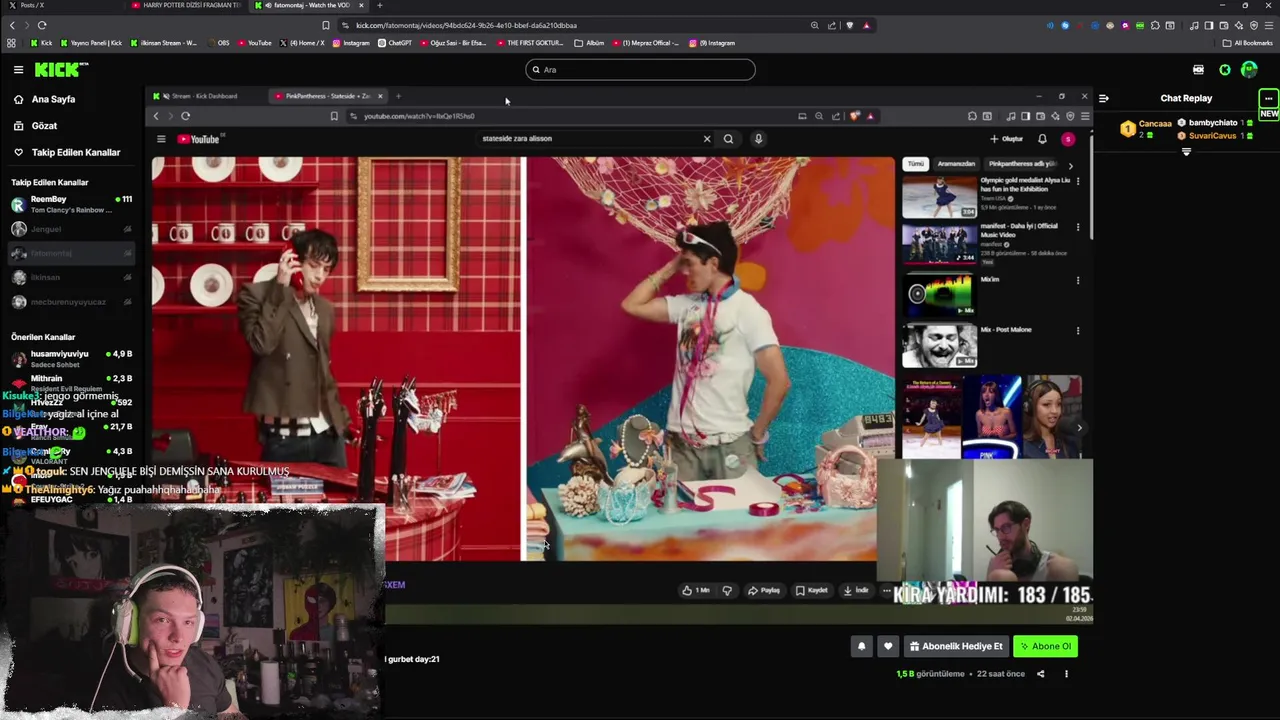Click Abonelik Hediye Et button
Viewport: 1280px width, 720px height.
pos(956,646)
